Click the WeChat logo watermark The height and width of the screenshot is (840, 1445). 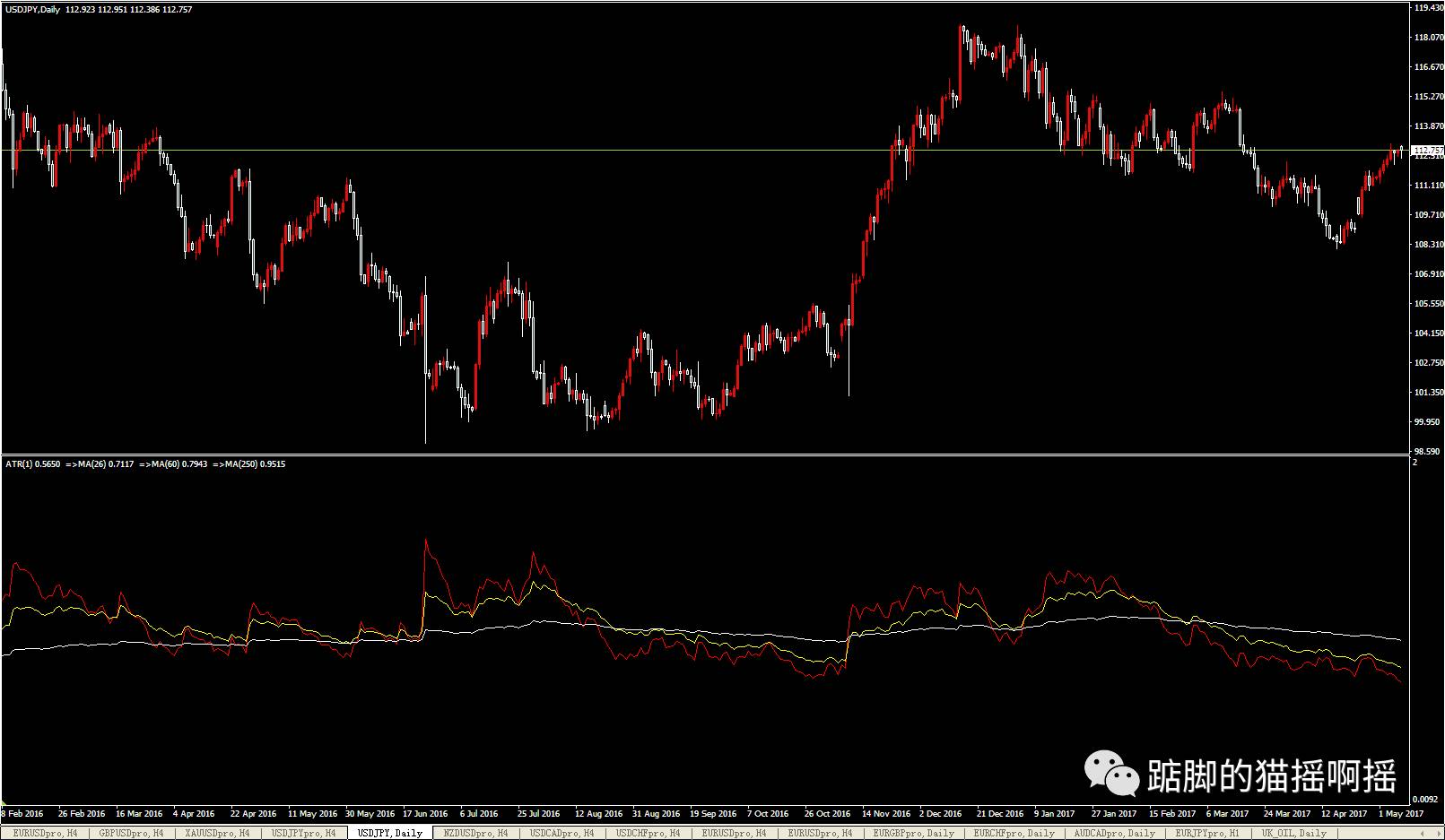coord(1112,773)
